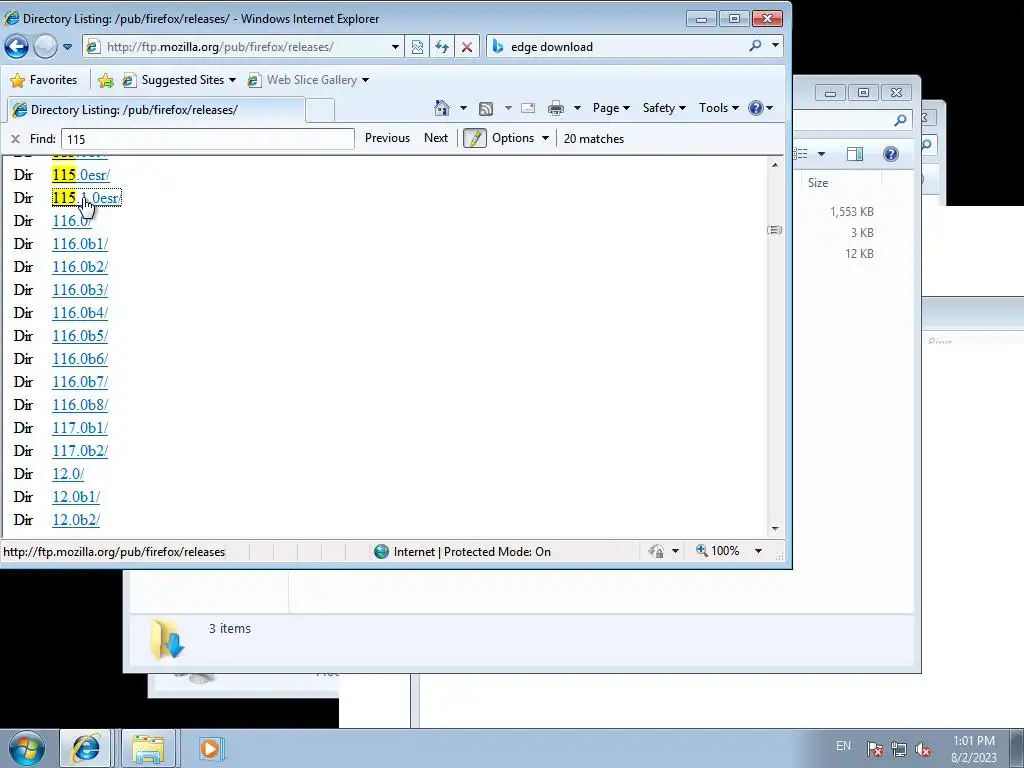Open the 116.0b4/ directory link
The image size is (1024, 768).
(80, 313)
